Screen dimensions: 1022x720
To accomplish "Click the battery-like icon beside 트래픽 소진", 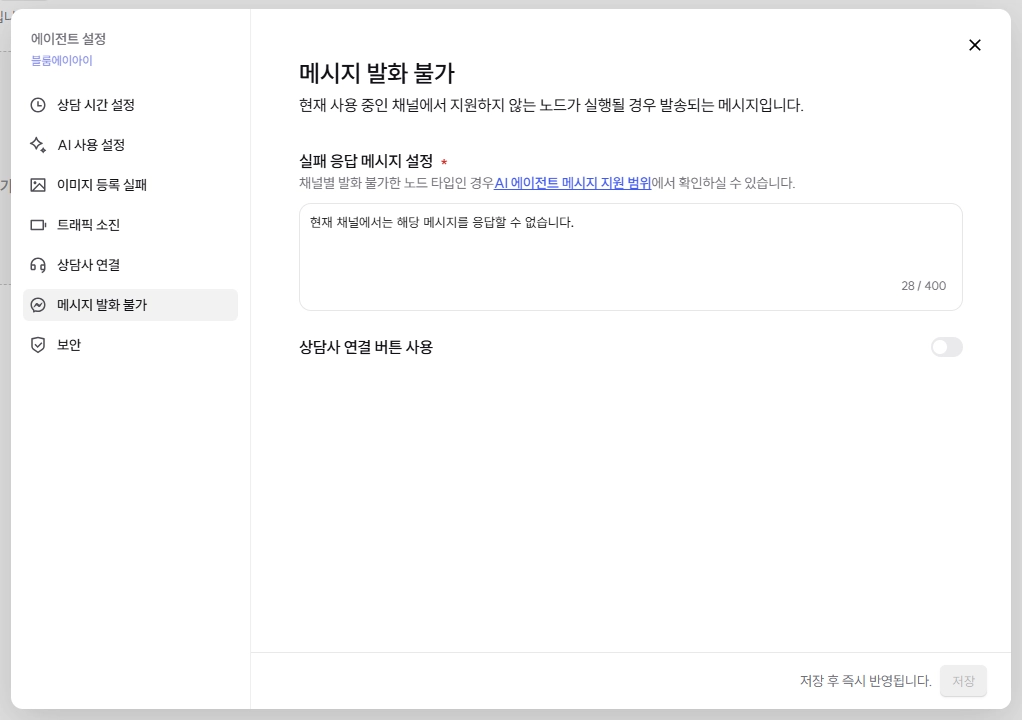I will [x=38, y=225].
